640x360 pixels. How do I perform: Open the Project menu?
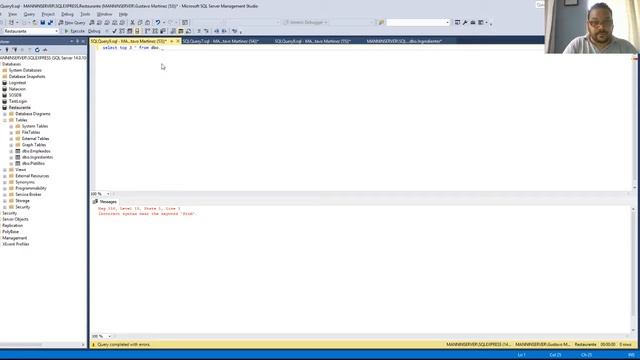coord(48,14)
